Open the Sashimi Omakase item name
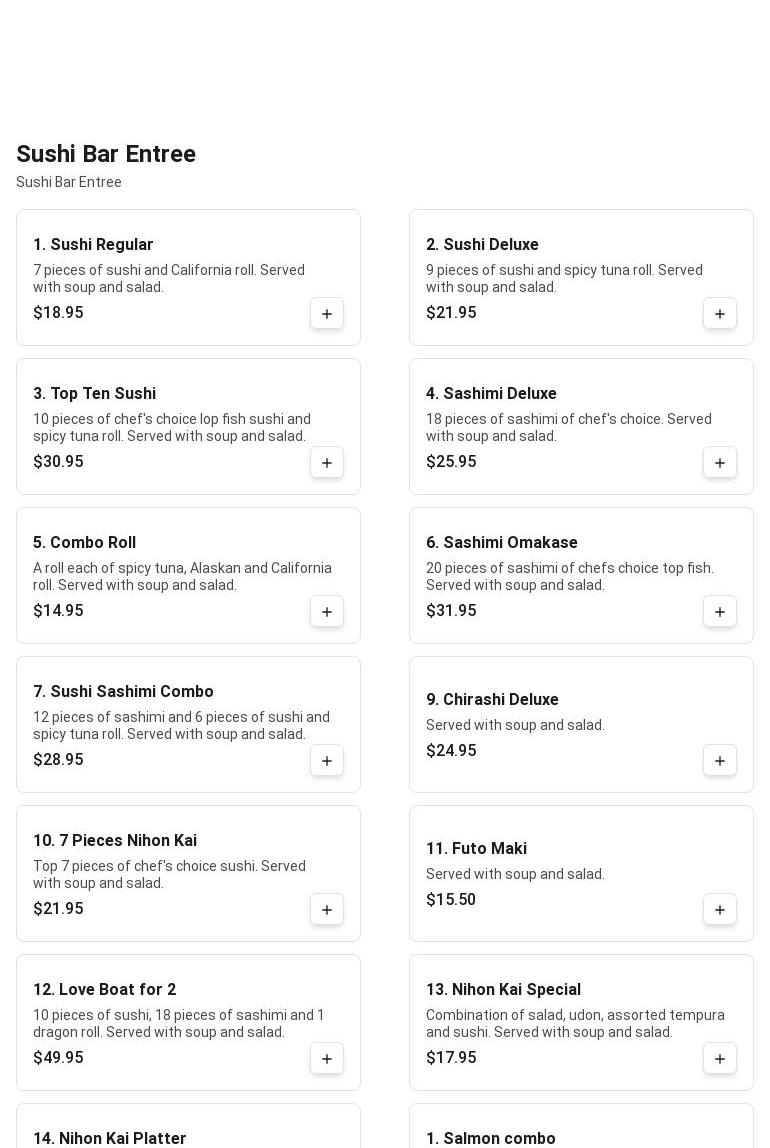The height and width of the screenshot is (1148, 770). coord(502,543)
